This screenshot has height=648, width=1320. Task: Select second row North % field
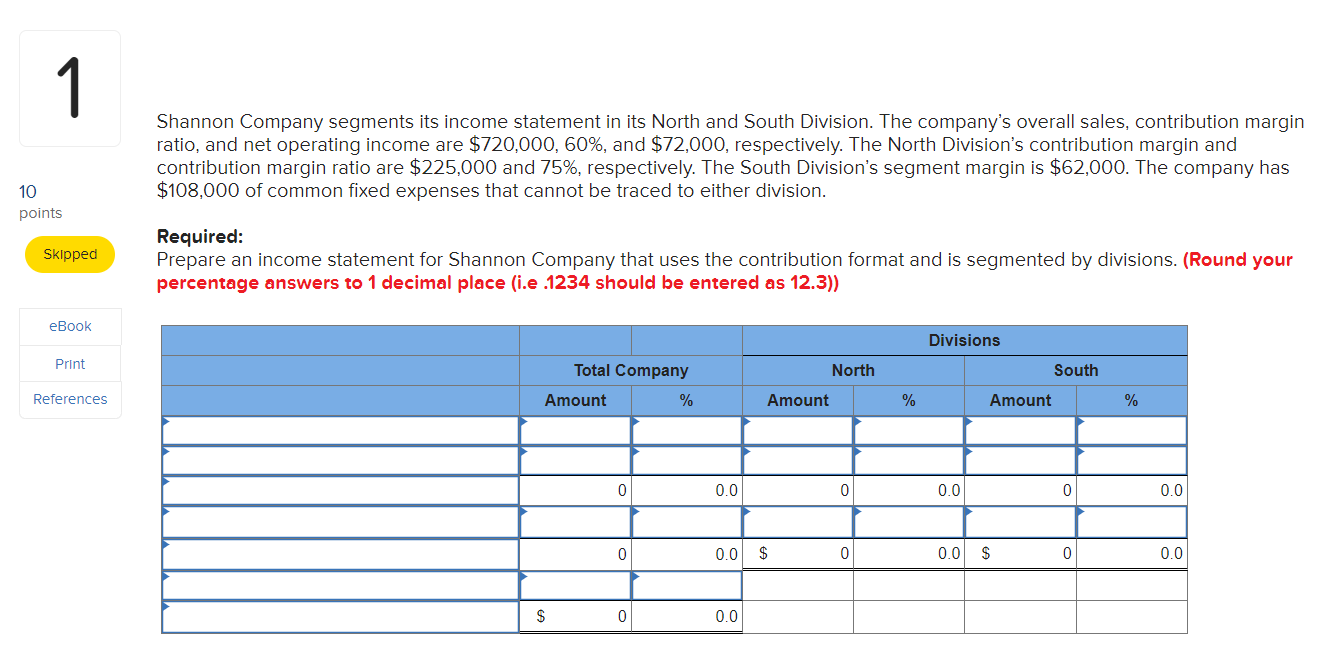point(909,461)
